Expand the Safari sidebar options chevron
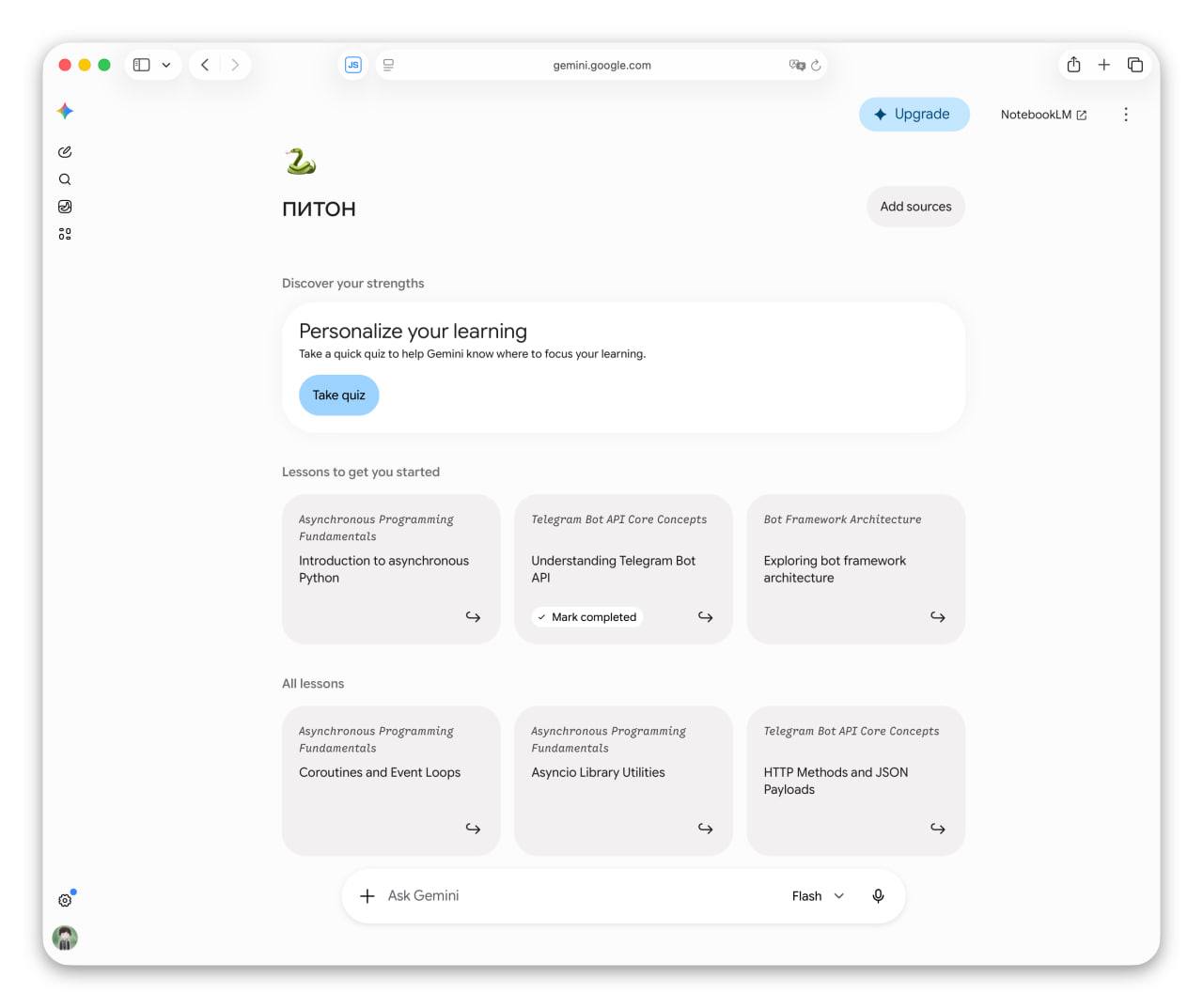This screenshot has height=1008, width=1203. (166, 65)
